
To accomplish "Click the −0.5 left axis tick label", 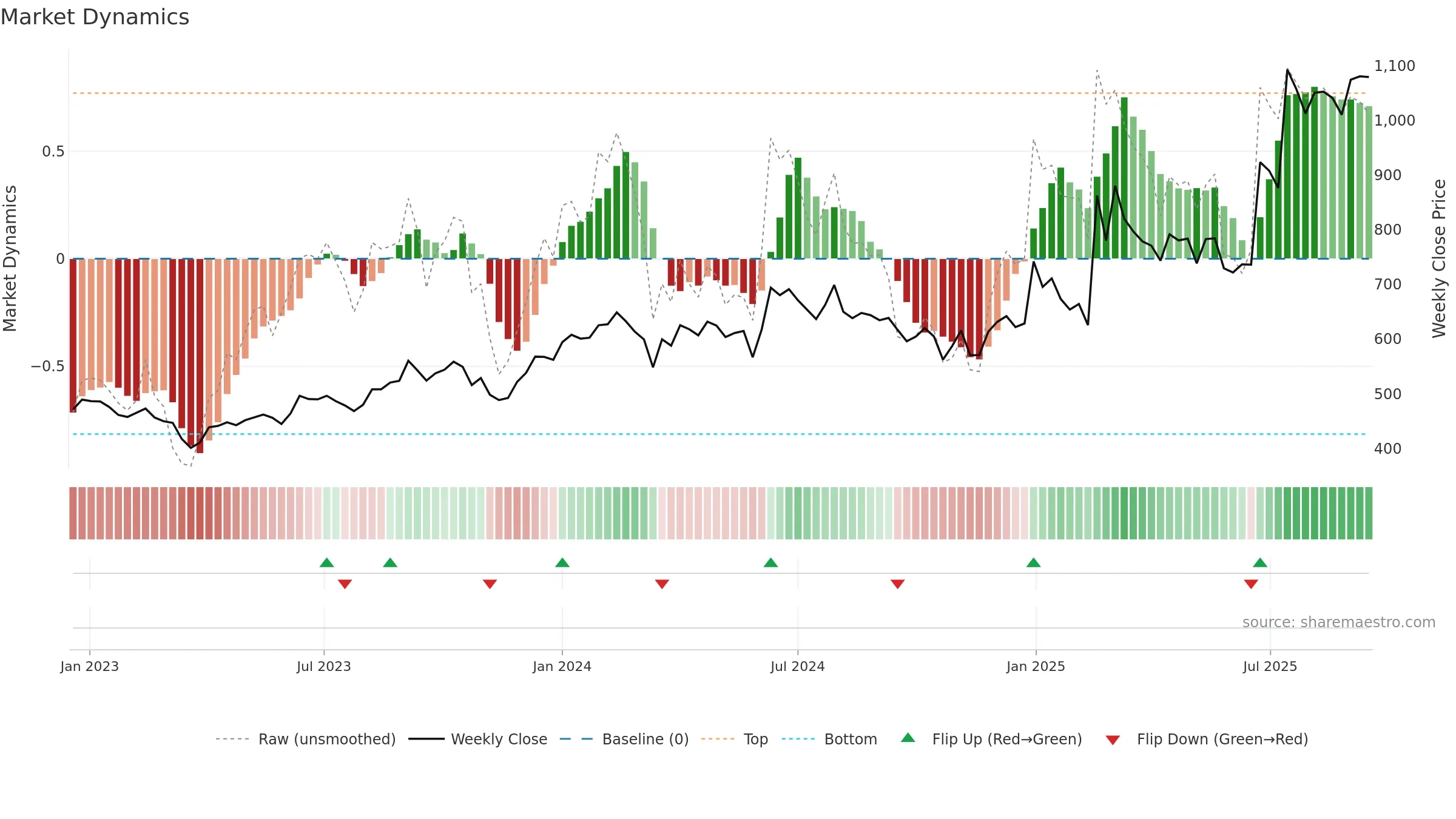I will pos(47,366).
